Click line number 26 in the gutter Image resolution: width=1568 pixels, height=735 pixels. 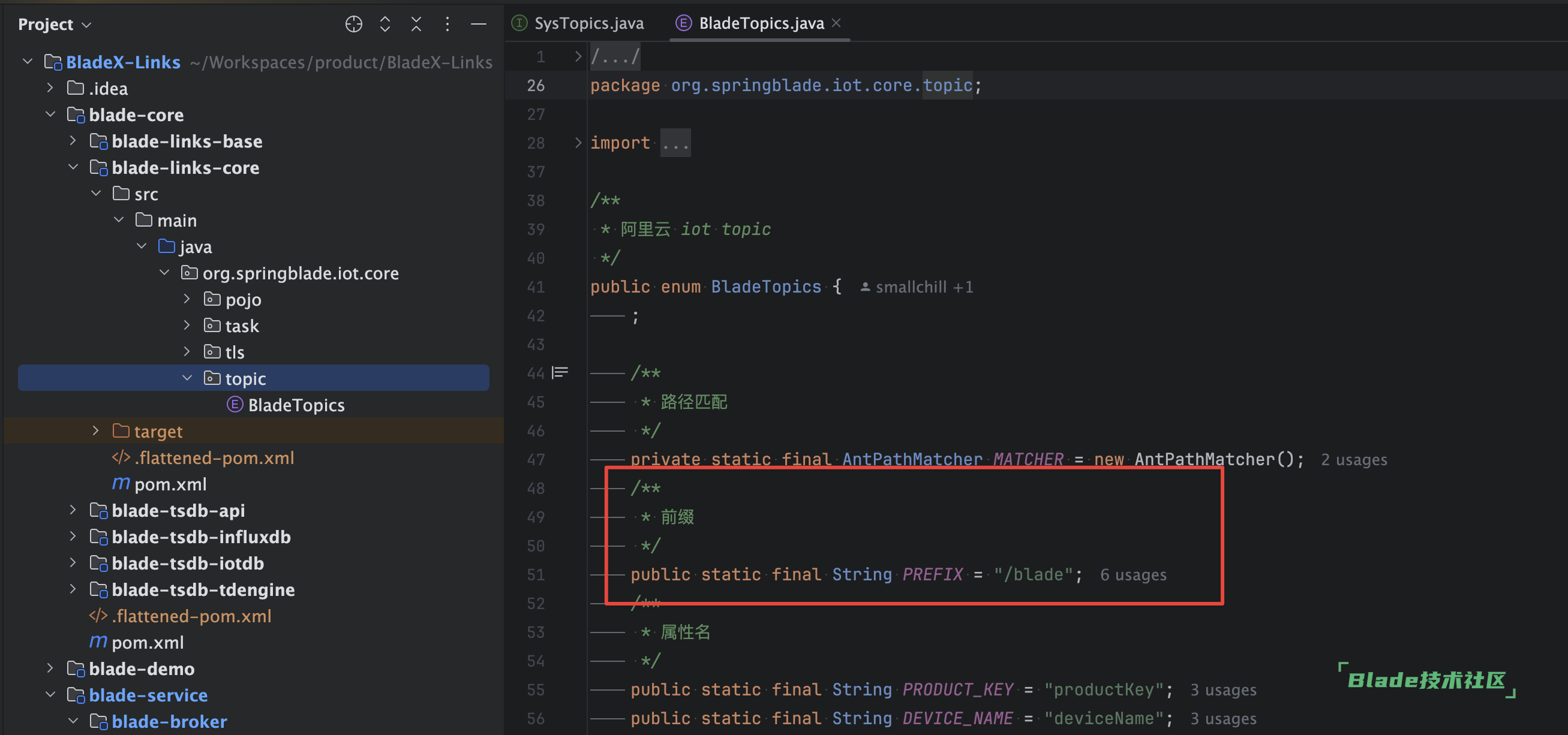click(536, 85)
